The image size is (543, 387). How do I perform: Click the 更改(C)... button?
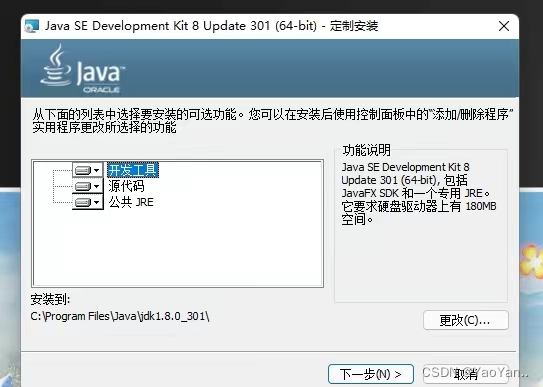coord(466,320)
